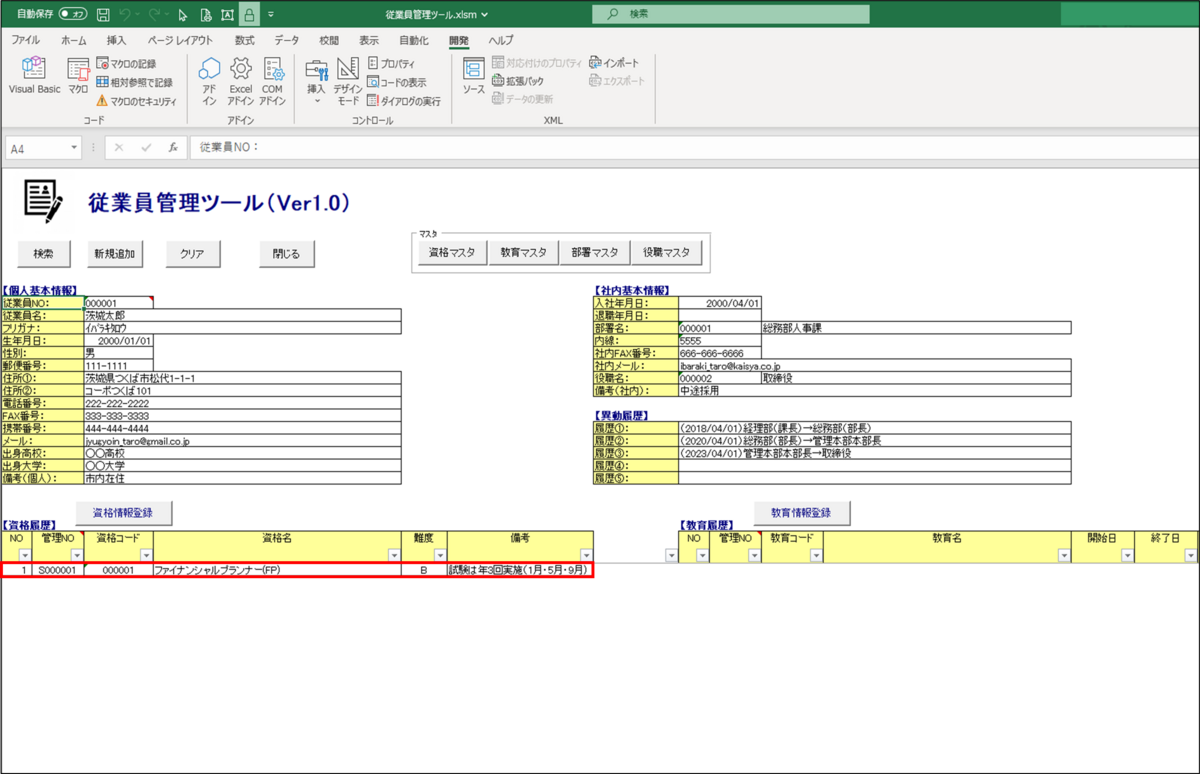Open the Name Box dropdown arrow
1200x774 pixels.
click(x=75, y=148)
